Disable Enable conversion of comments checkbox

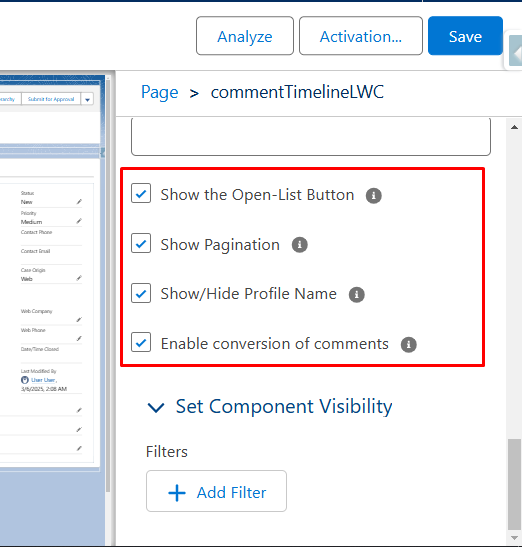[x=141, y=342]
